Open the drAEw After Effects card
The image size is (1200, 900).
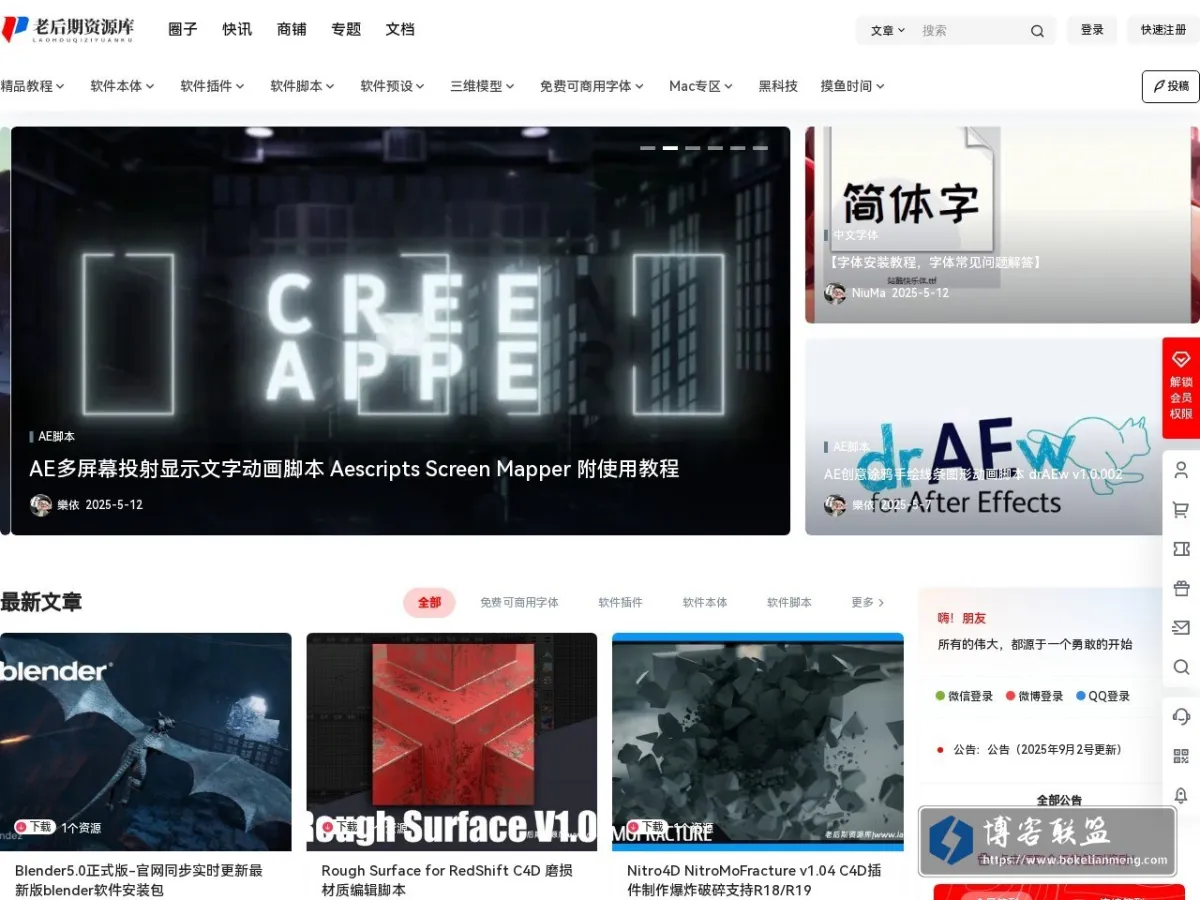[x=982, y=437]
